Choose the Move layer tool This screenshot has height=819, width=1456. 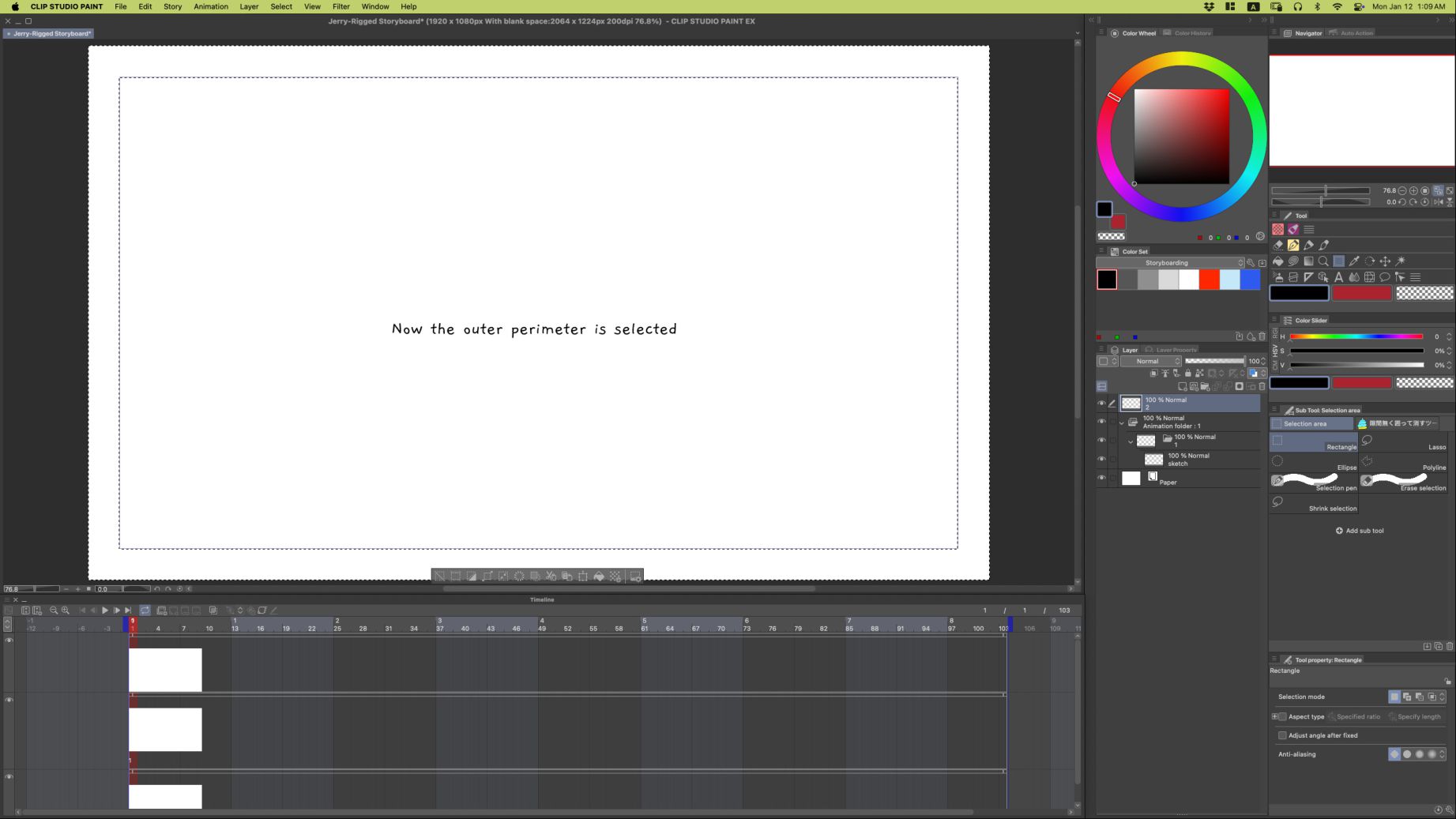[1385, 261]
